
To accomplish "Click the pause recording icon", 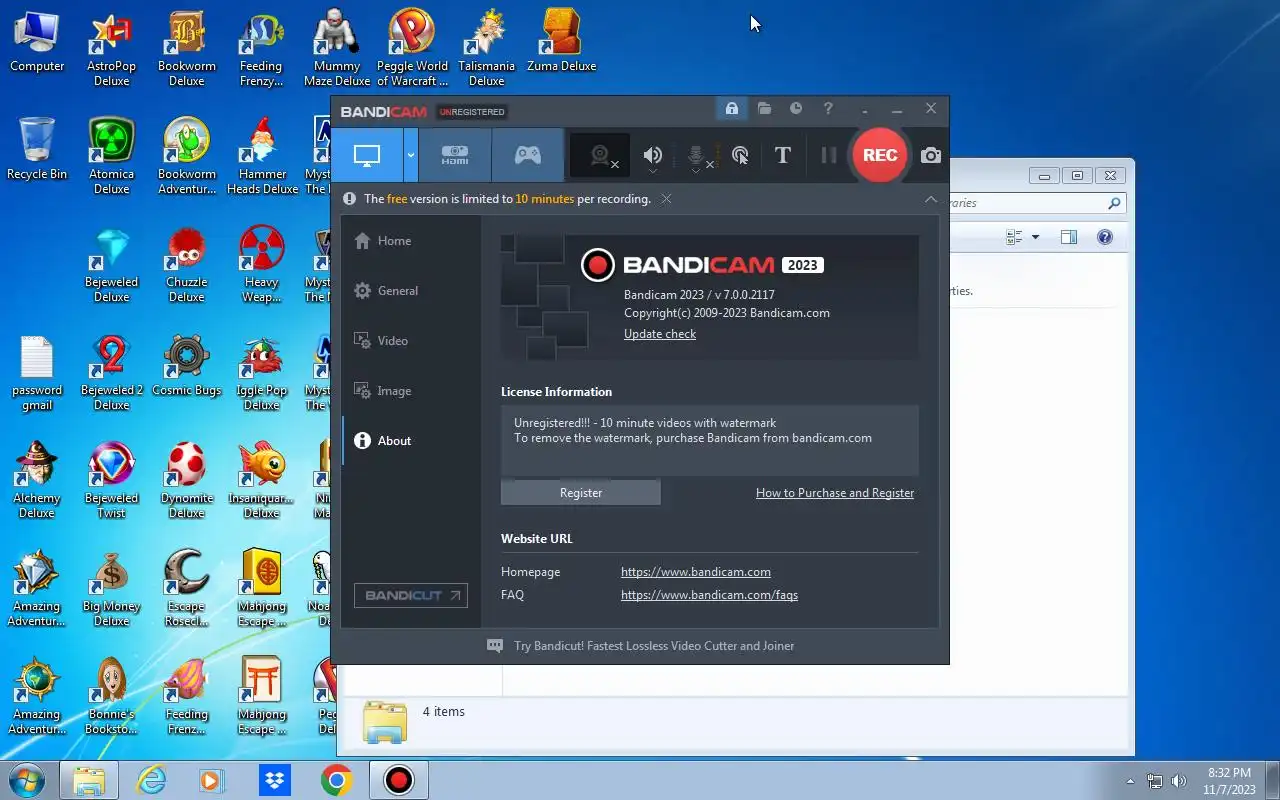I will click(828, 155).
